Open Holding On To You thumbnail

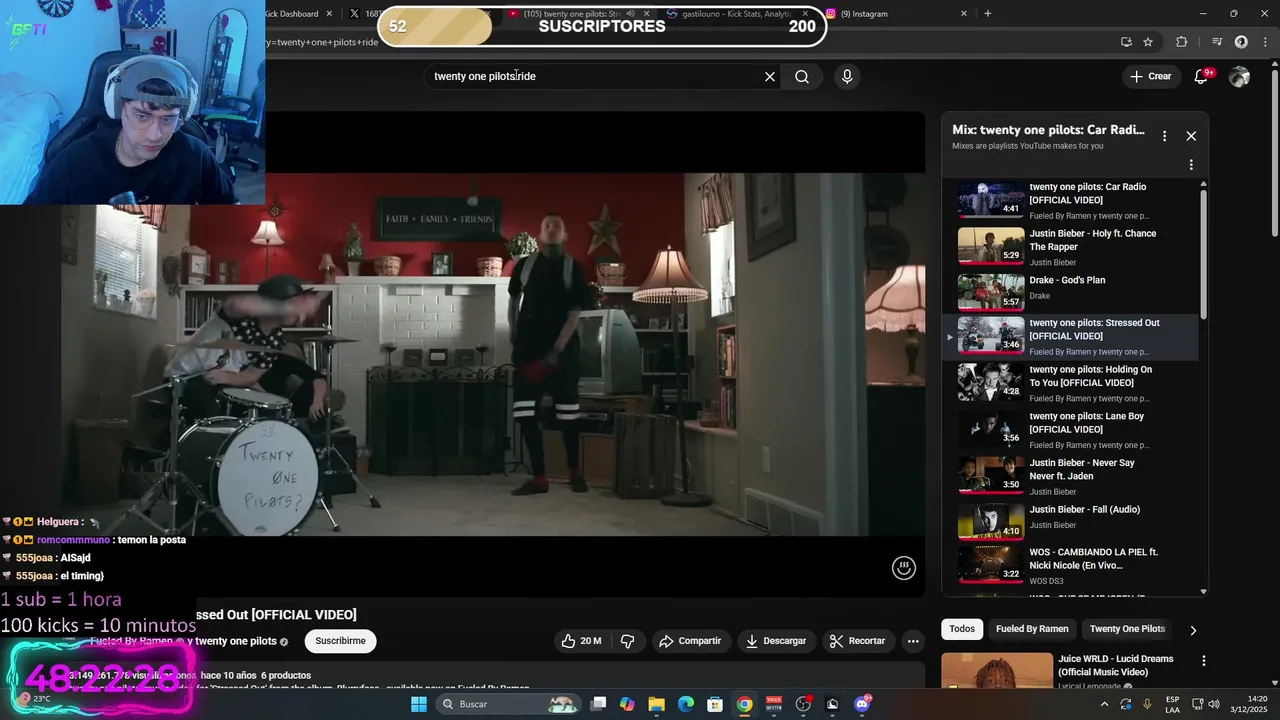[991, 382]
